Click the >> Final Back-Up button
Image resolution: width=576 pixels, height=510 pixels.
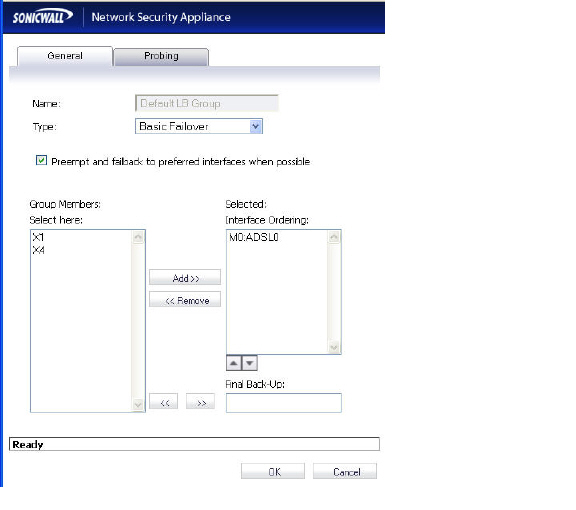click(201, 402)
